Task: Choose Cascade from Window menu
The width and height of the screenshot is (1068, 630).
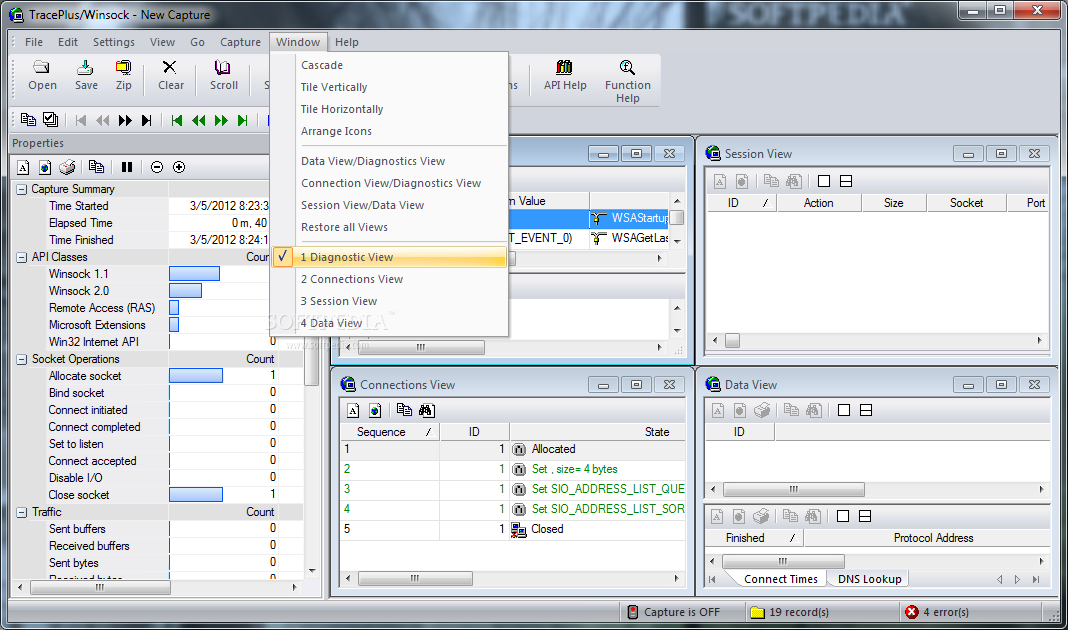Action: pos(390,65)
